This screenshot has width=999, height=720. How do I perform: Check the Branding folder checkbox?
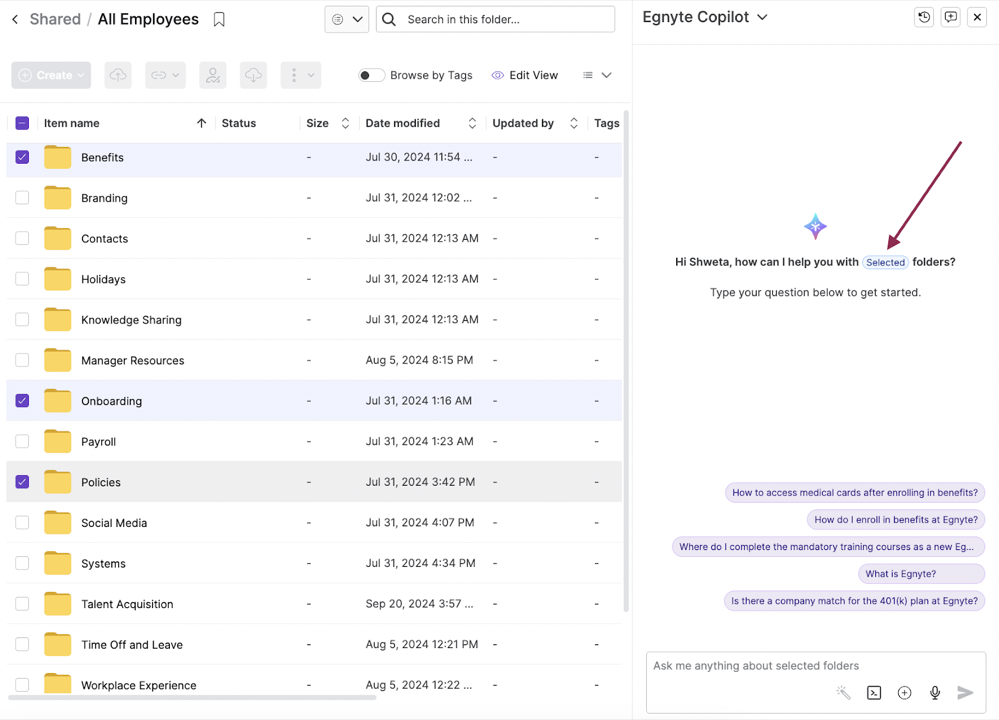[22, 198]
